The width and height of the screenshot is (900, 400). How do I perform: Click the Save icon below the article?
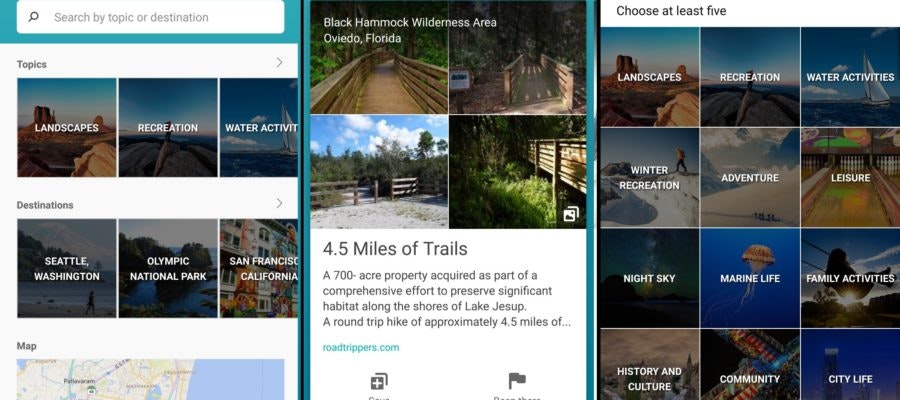(379, 381)
